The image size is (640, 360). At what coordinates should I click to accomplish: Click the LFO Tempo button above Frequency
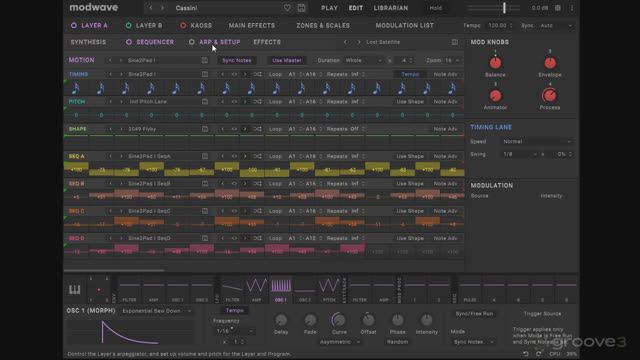[234, 310]
